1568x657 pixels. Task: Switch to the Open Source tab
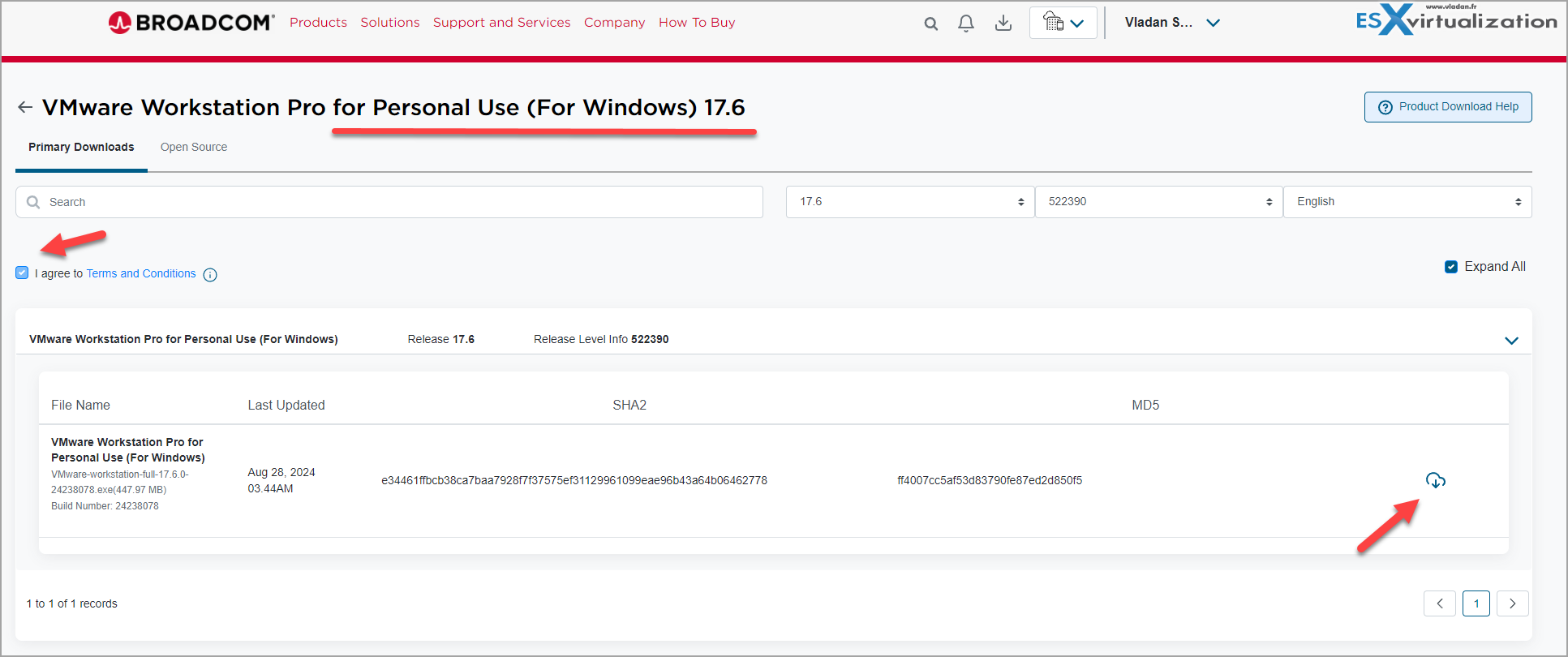tap(194, 147)
